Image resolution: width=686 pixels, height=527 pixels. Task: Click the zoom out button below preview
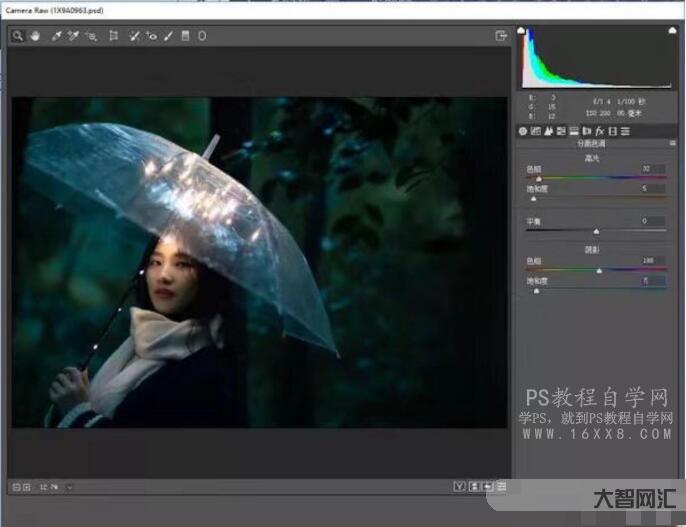click(x=16, y=487)
